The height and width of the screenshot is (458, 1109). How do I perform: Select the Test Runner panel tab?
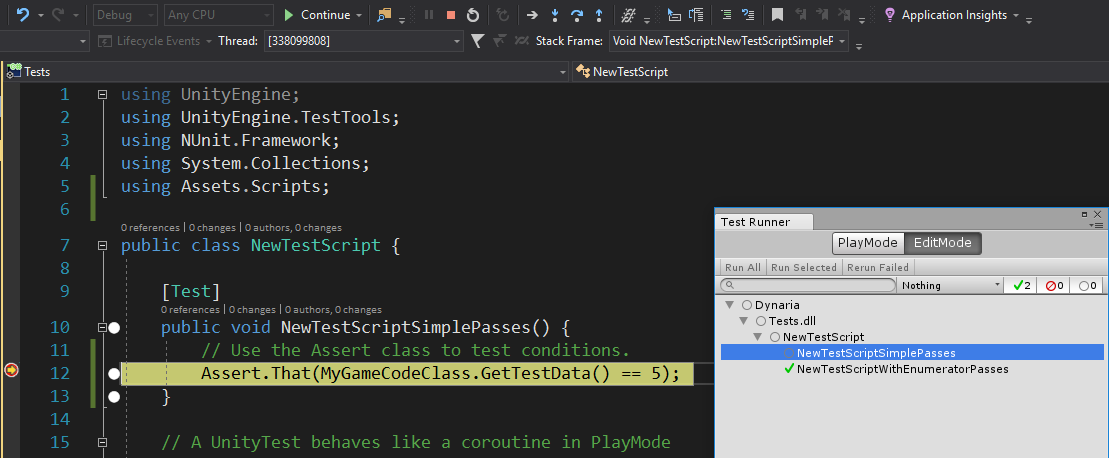(x=756, y=222)
